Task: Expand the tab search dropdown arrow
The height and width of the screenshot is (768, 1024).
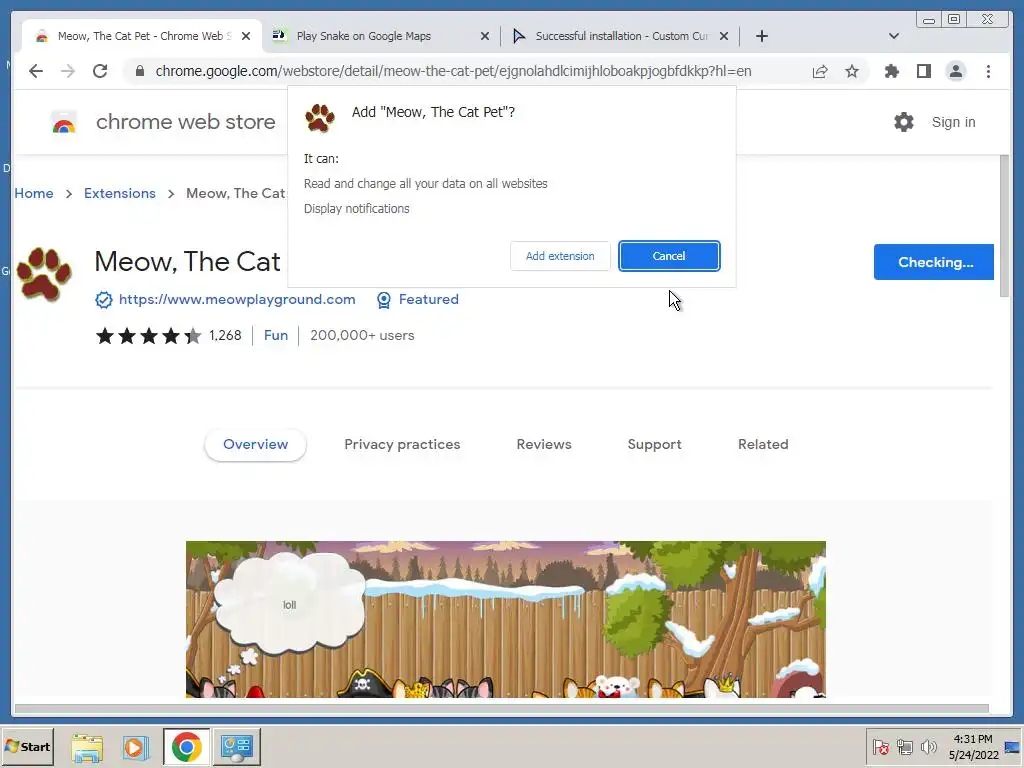Action: [x=894, y=36]
